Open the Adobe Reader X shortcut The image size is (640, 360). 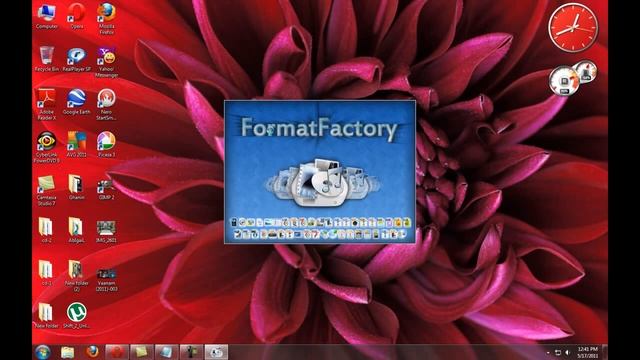(47, 104)
